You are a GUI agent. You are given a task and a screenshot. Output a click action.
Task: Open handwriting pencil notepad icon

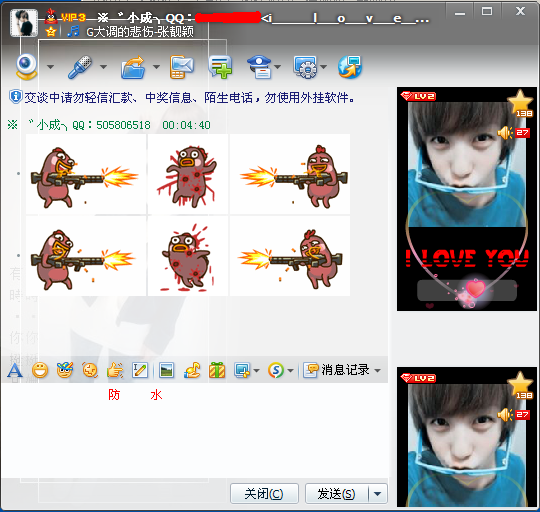(x=140, y=370)
